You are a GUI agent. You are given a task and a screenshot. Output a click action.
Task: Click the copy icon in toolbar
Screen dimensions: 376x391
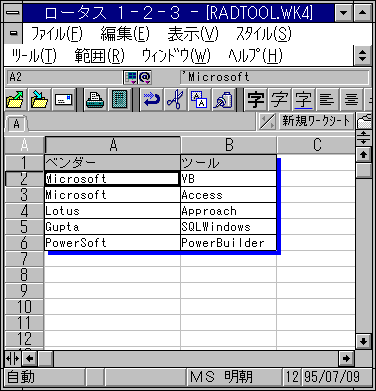tap(199, 100)
